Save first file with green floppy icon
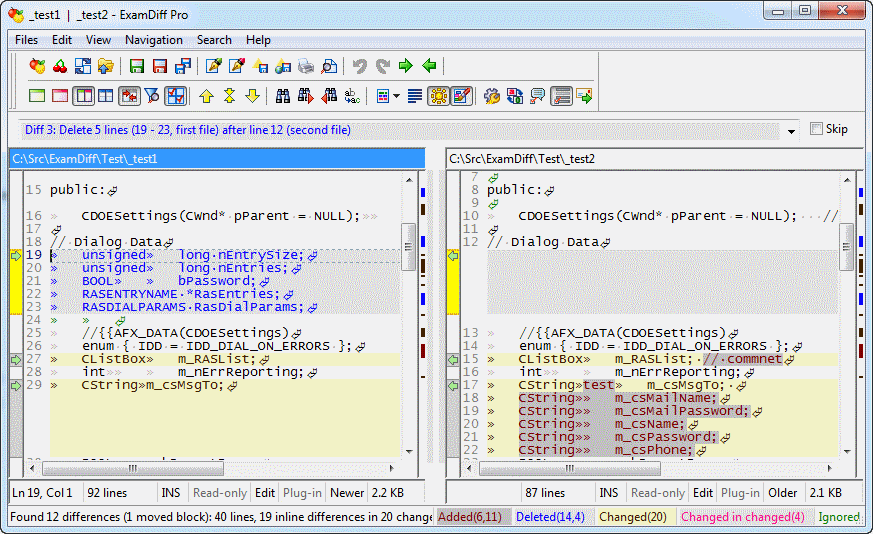 point(136,66)
